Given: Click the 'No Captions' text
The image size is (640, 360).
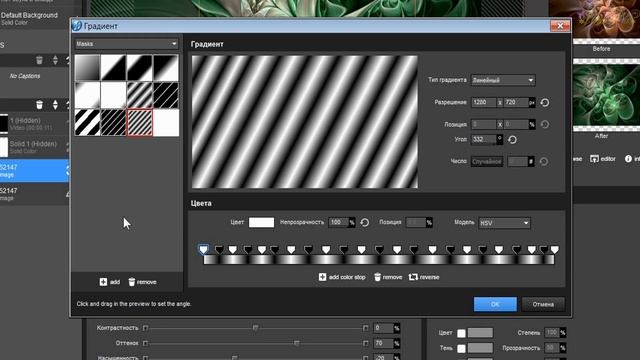Looking at the screenshot, I should (x=25, y=76).
